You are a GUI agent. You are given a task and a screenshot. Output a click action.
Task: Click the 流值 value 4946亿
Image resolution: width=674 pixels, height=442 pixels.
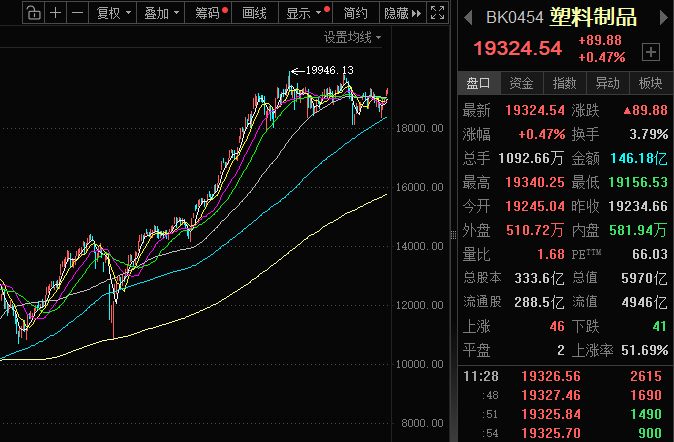pyautogui.click(x=645, y=302)
